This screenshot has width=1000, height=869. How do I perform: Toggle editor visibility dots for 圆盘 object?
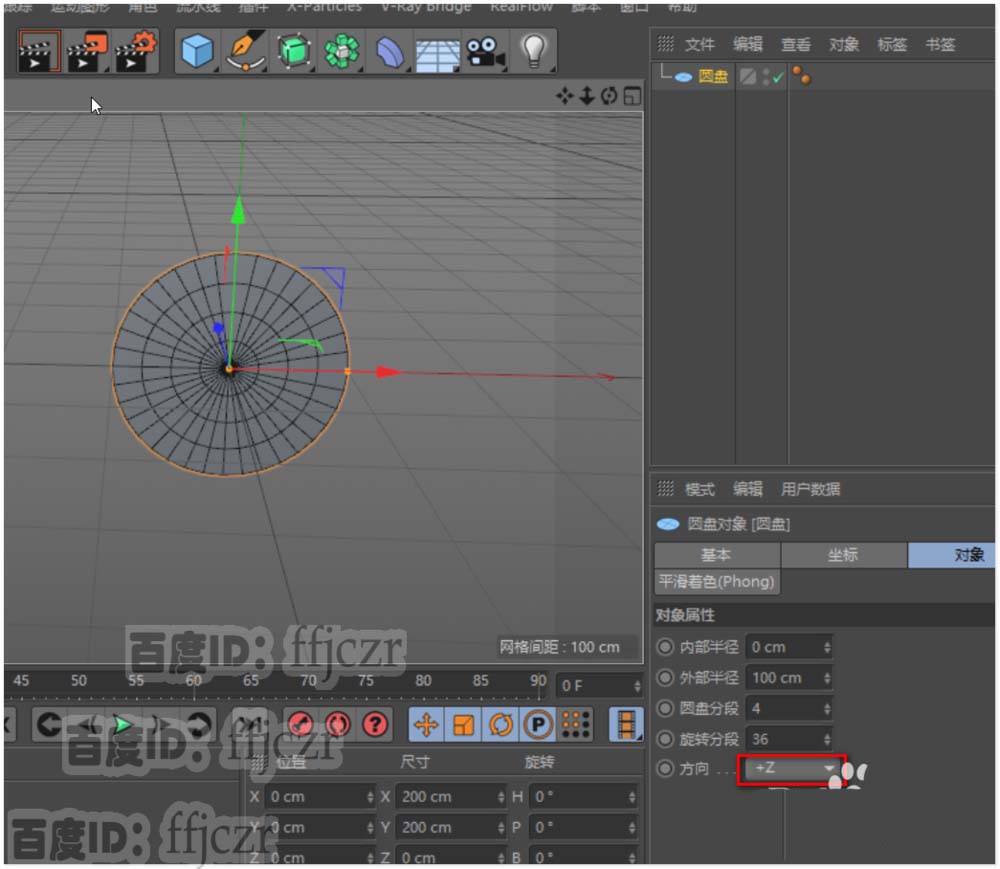pos(766,77)
